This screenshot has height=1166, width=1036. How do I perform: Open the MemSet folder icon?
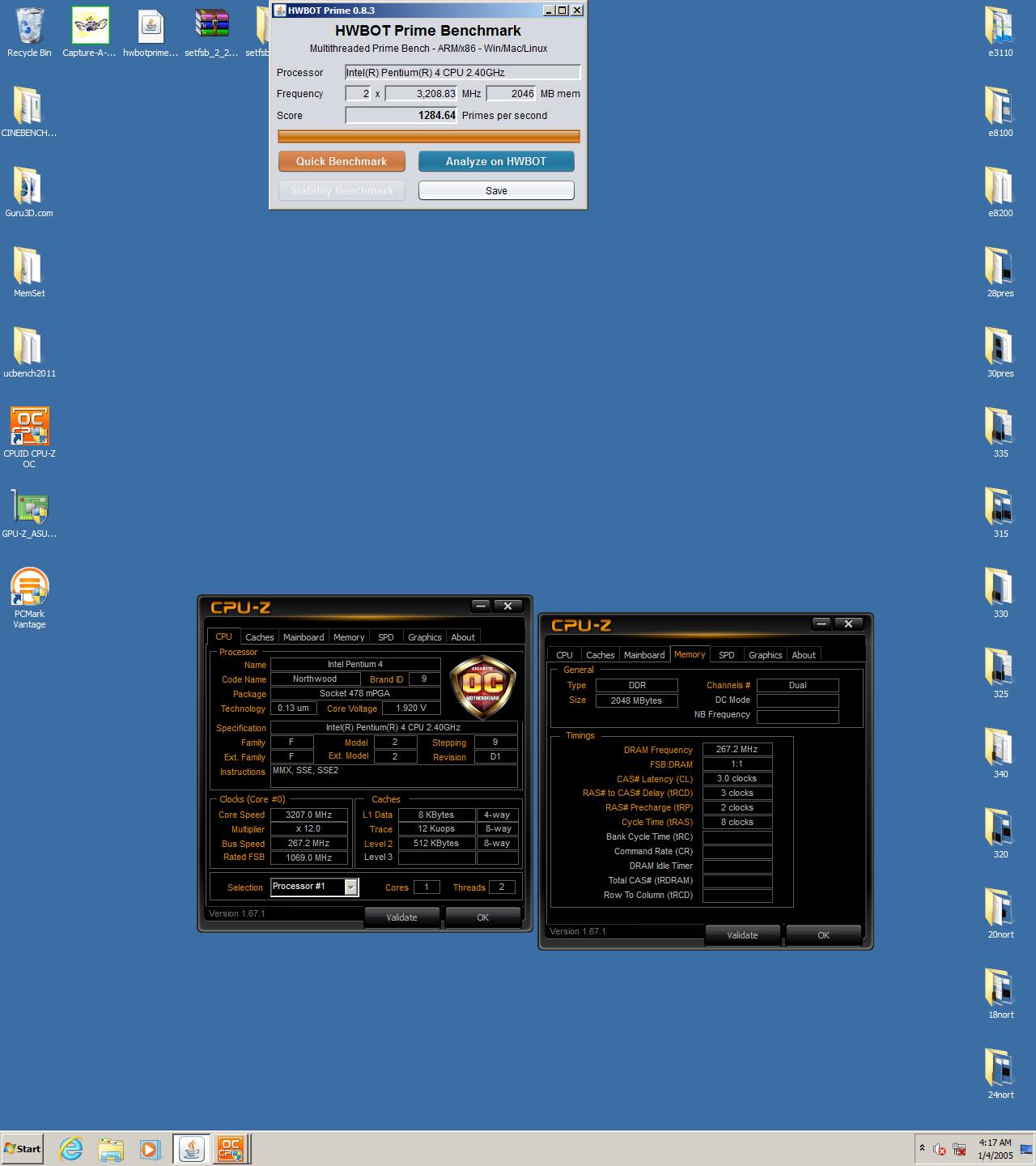[29, 272]
